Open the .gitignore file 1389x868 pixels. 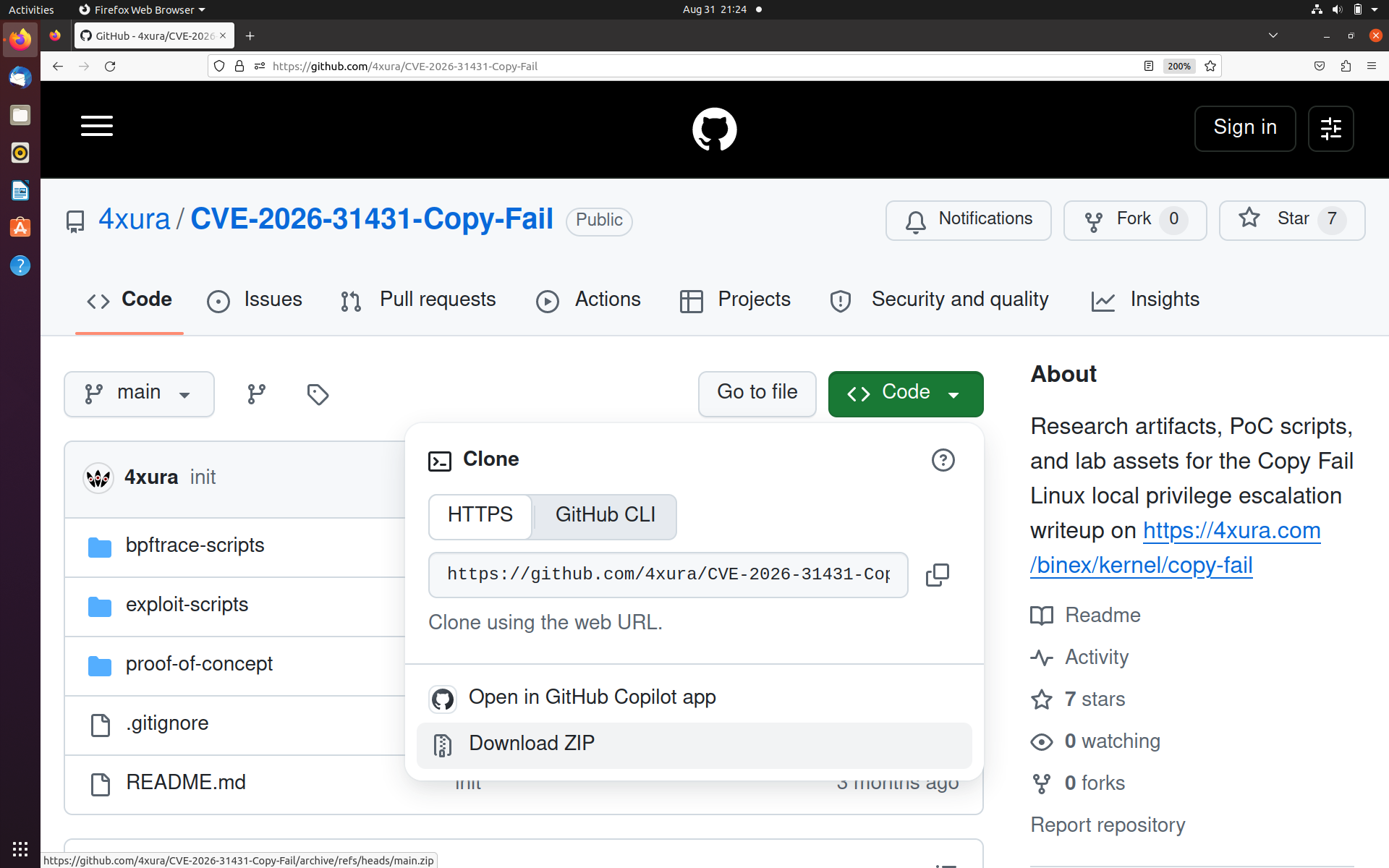pos(167,723)
